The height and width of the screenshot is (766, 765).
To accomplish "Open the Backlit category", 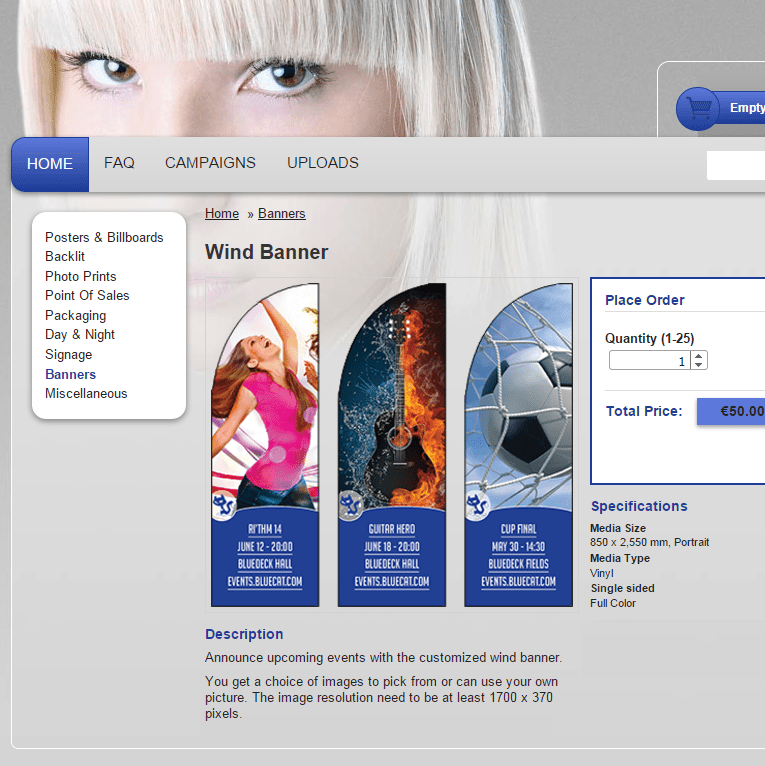I will click(x=65, y=257).
